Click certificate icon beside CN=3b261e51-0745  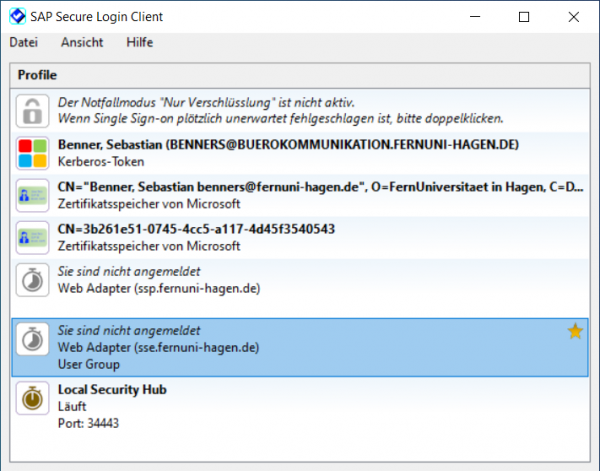click(x=33, y=237)
